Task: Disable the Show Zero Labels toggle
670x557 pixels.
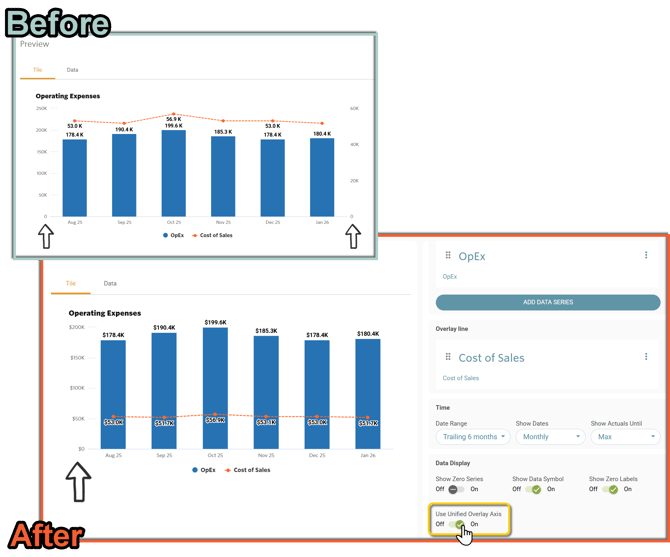Action: pyautogui.click(x=611, y=489)
